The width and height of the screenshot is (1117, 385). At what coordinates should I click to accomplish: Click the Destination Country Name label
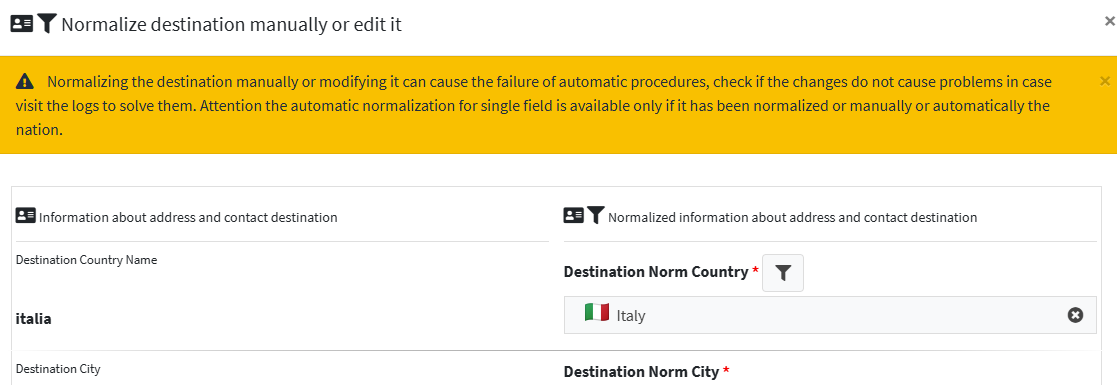(x=86, y=260)
